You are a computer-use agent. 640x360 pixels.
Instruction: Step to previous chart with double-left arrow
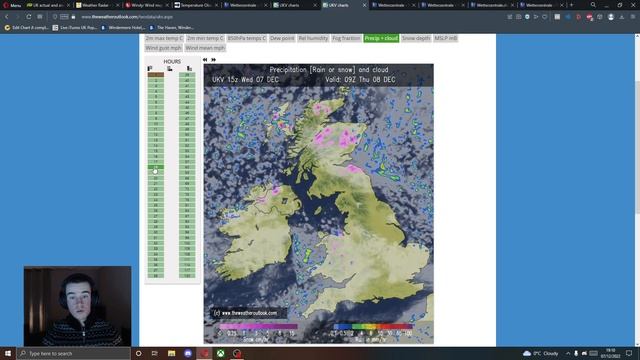click(x=205, y=60)
